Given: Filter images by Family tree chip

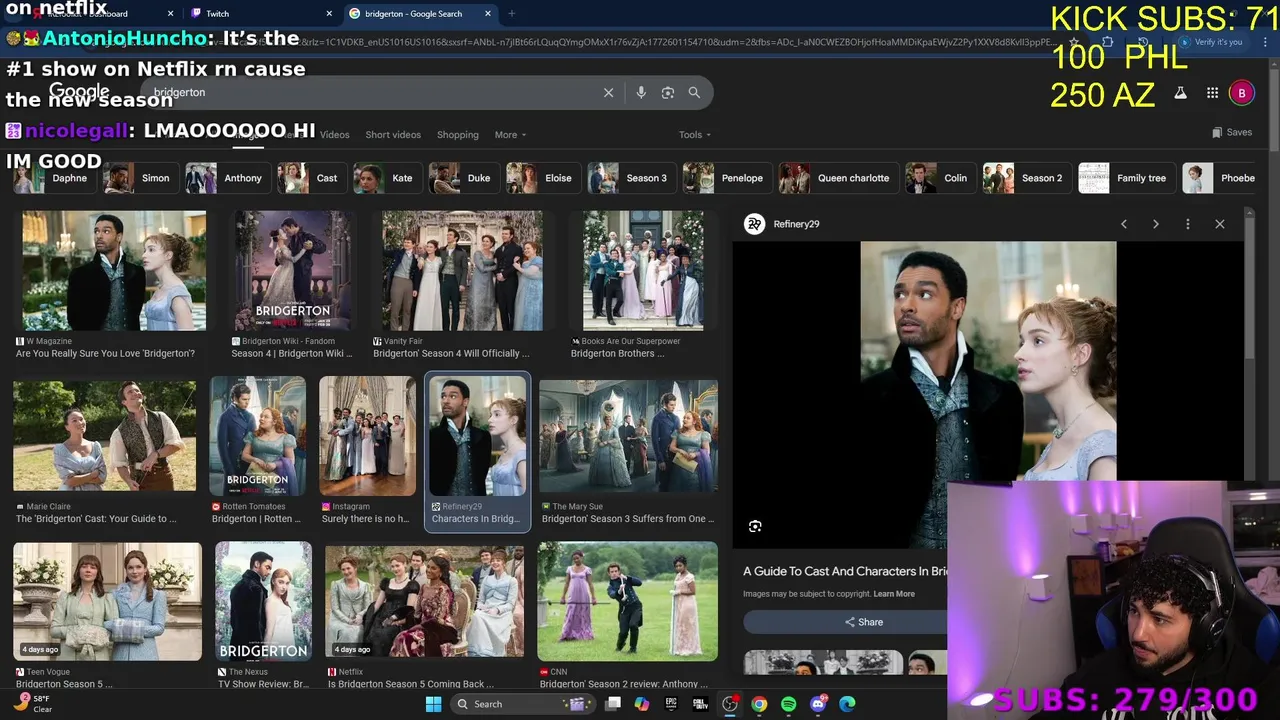Looking at the screenshot, I should [1126, 178].
